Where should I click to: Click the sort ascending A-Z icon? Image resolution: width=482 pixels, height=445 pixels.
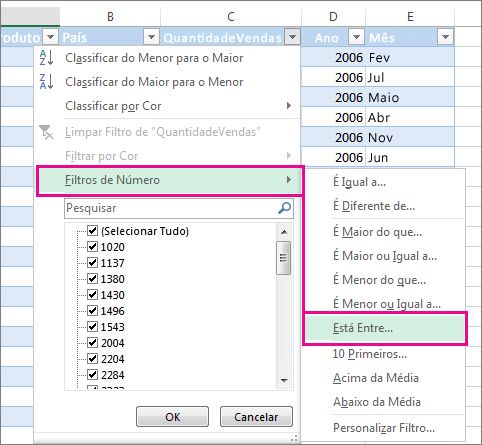click(x=46, y=57)
